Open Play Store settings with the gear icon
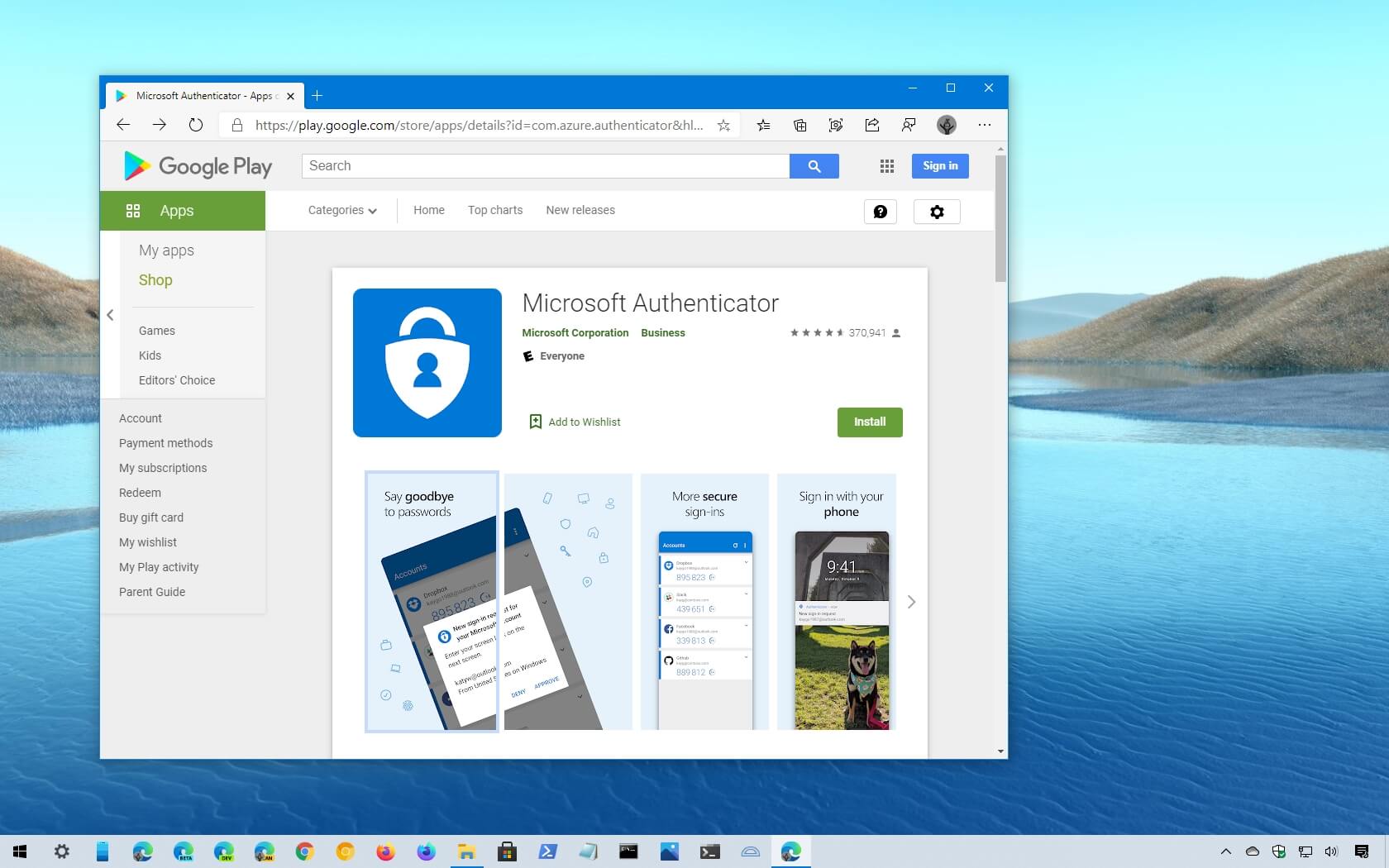The image size is (1389, 868). coord(936,212)
